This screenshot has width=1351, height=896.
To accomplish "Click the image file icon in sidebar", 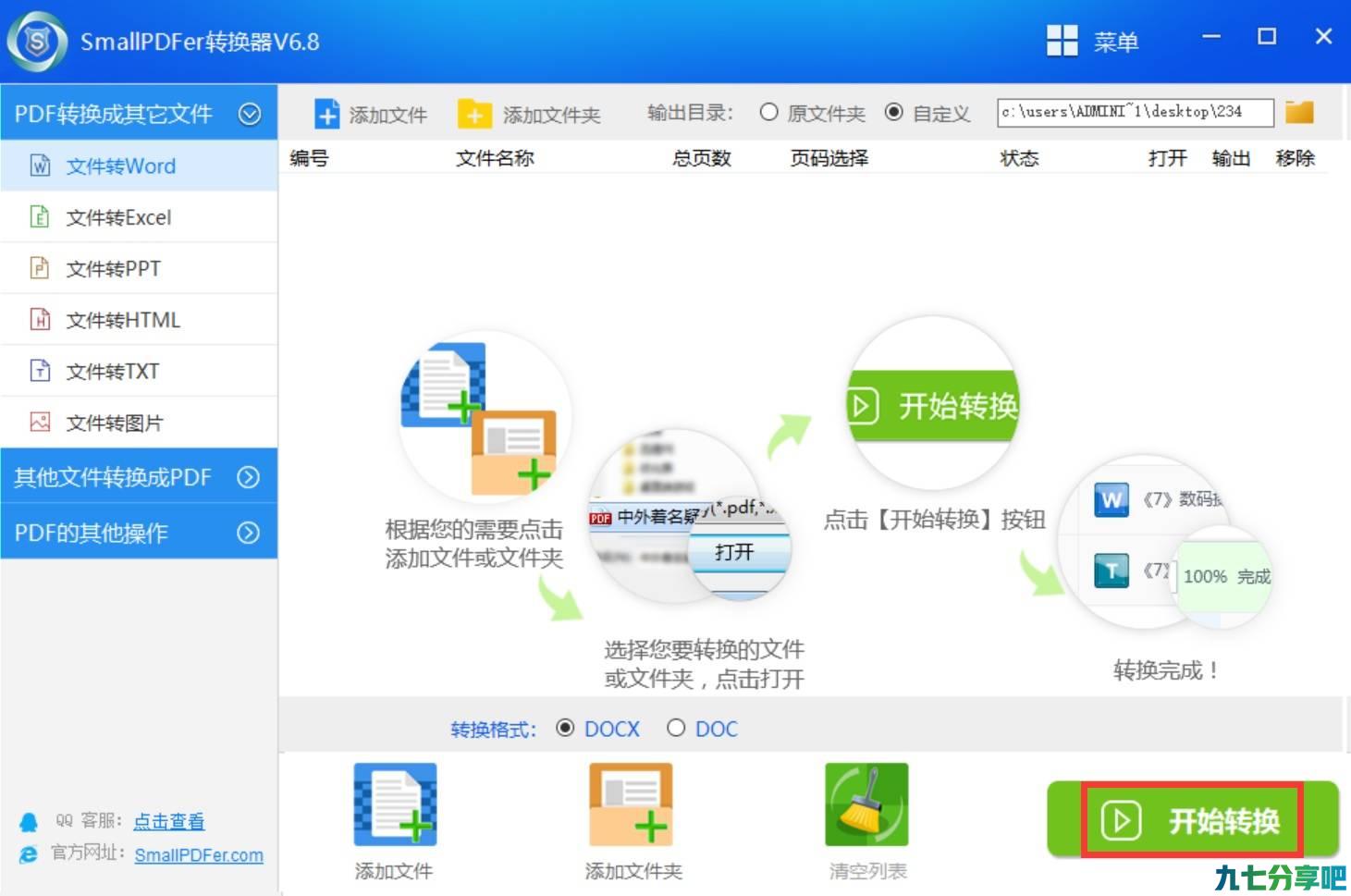I will [x=40, y=423].
